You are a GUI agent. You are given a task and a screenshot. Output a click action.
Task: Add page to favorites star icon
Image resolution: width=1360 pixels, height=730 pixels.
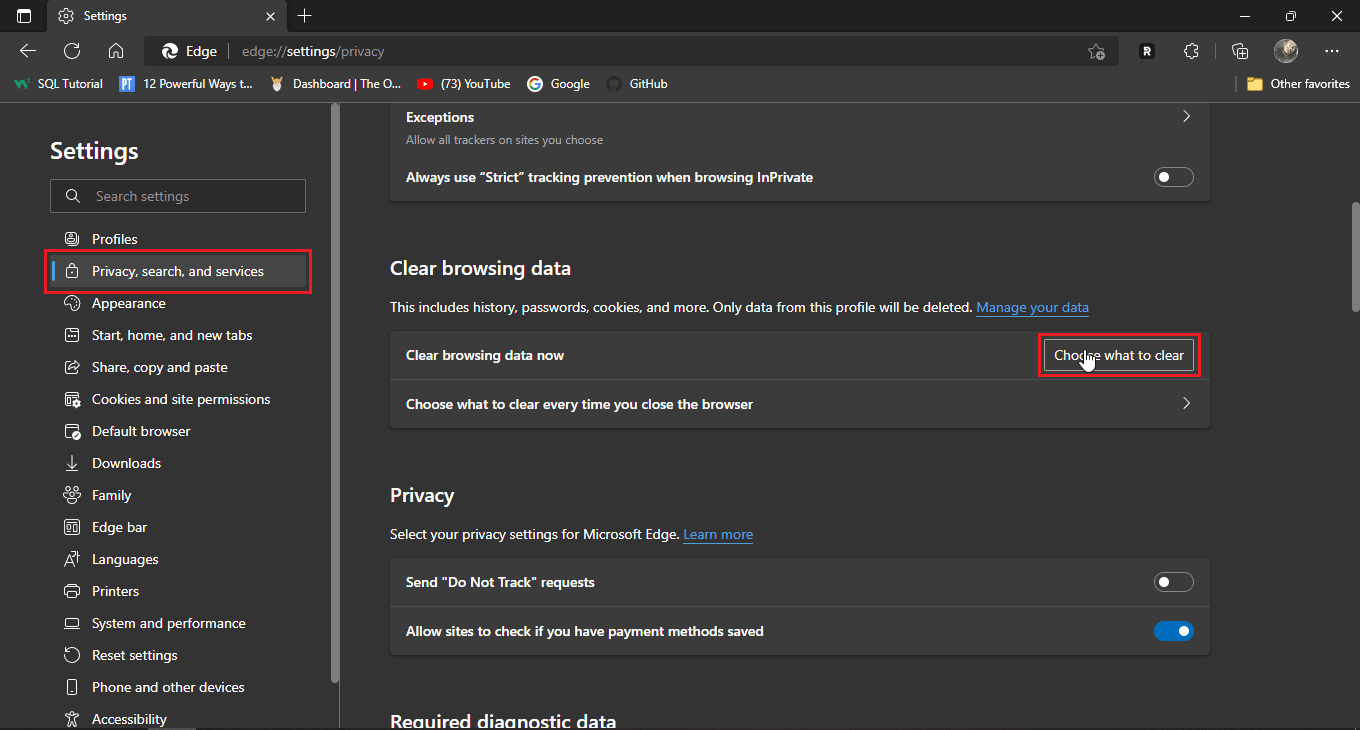click(1096, 51)
